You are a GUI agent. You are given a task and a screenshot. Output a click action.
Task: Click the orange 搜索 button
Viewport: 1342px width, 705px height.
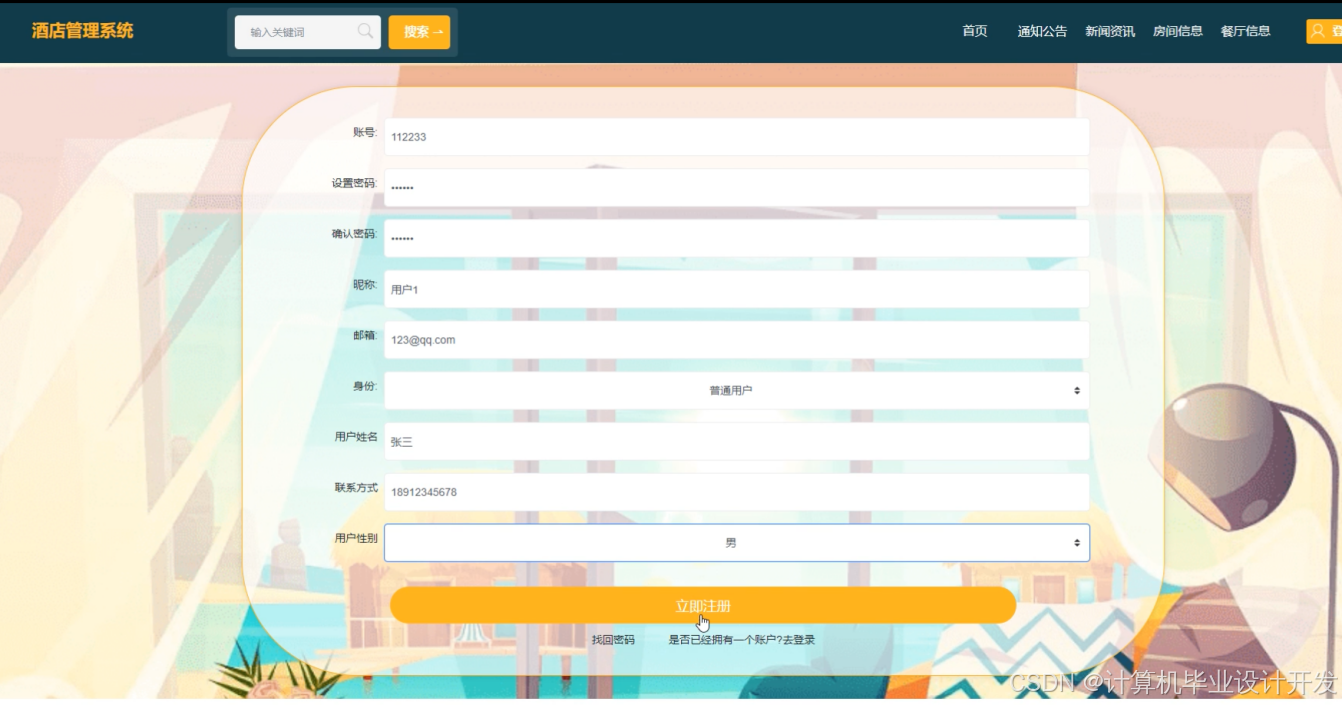point(419,32)
